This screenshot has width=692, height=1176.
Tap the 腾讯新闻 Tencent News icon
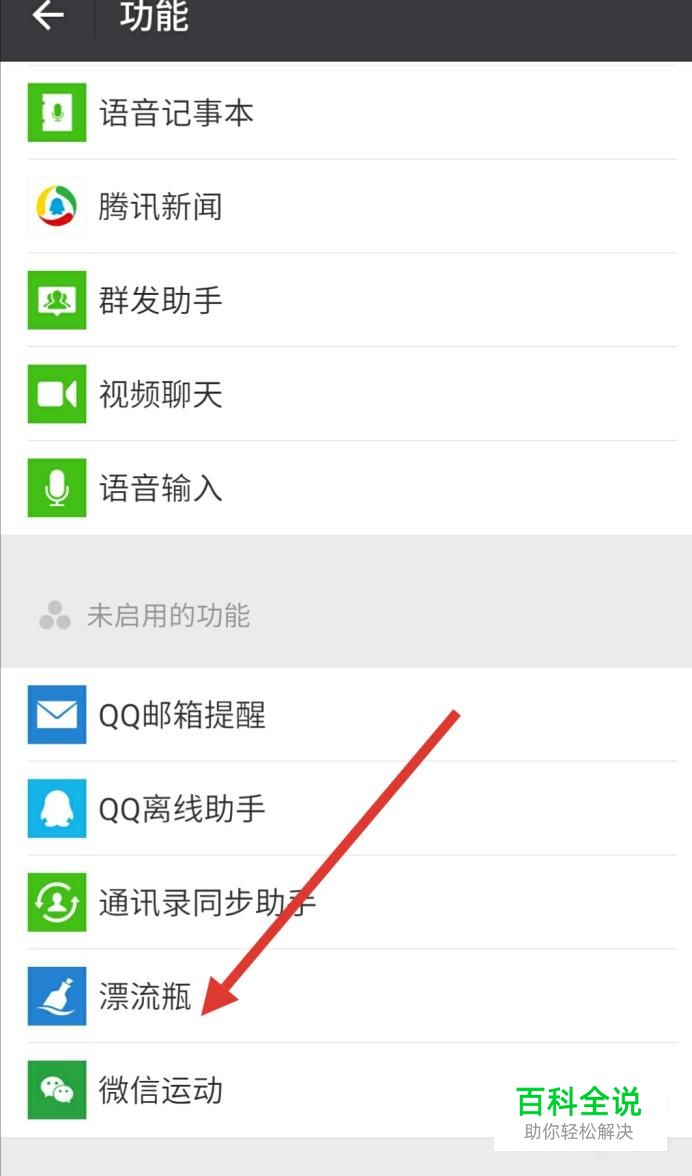pyautogui.click(x=57, y=206)
